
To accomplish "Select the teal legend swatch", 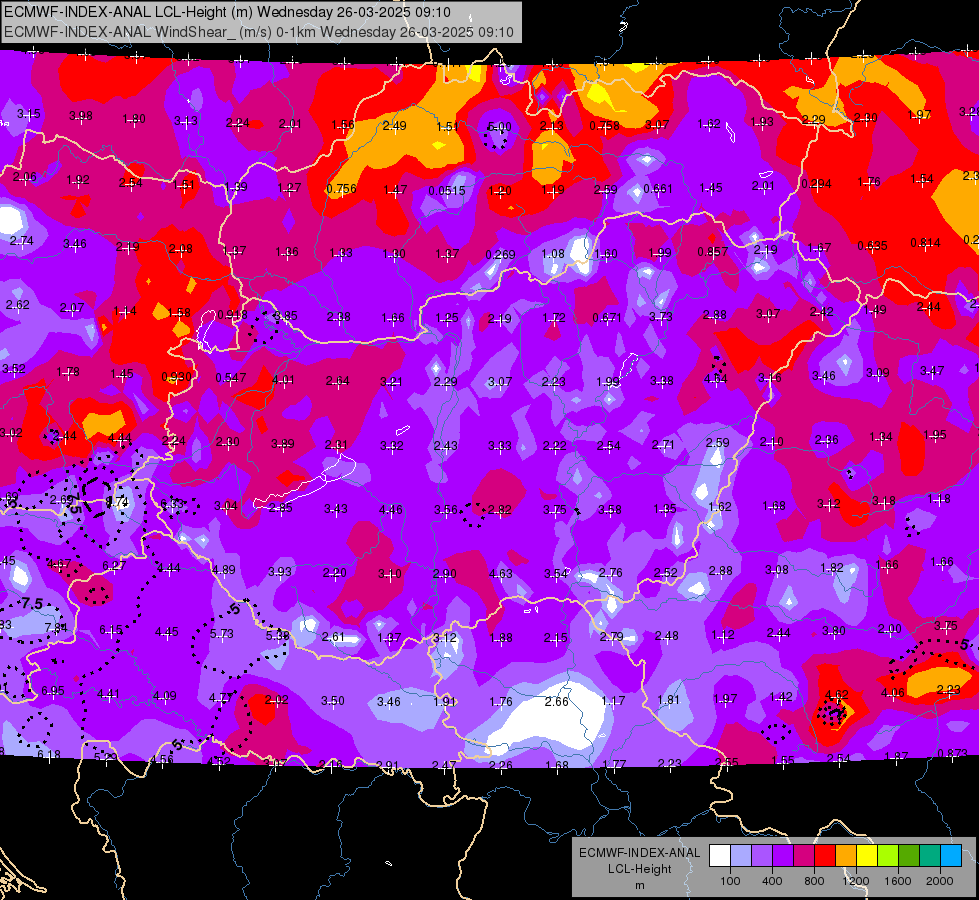I will click(930, 855).
